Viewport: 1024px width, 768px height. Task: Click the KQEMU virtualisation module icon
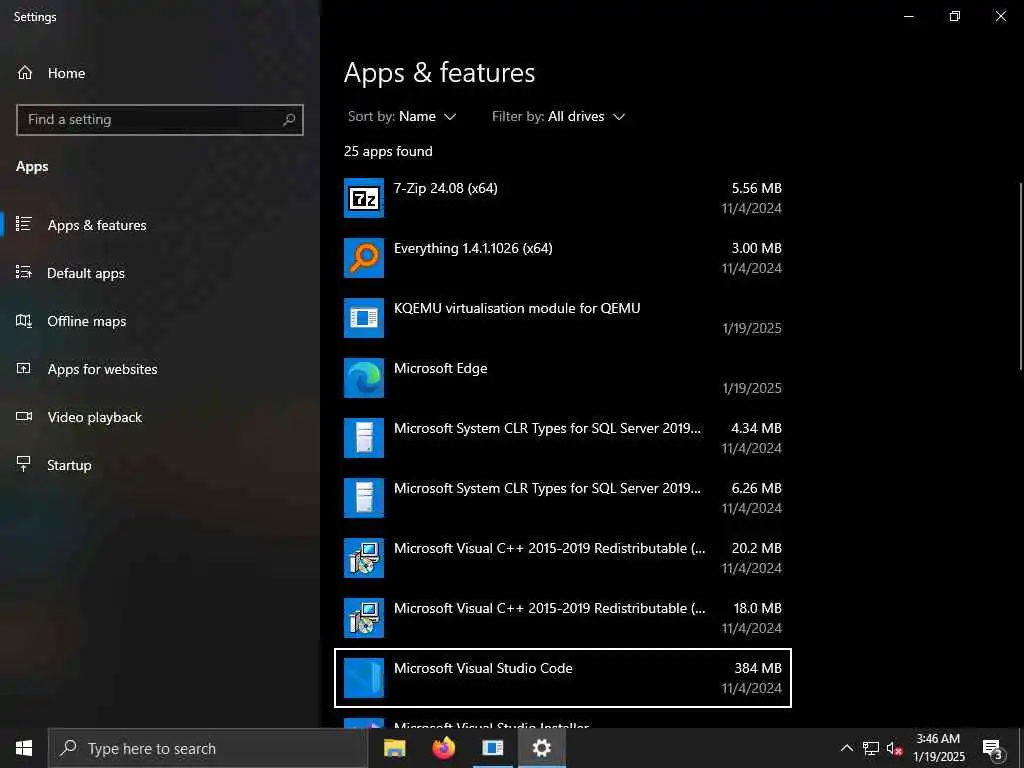point(364,317)
